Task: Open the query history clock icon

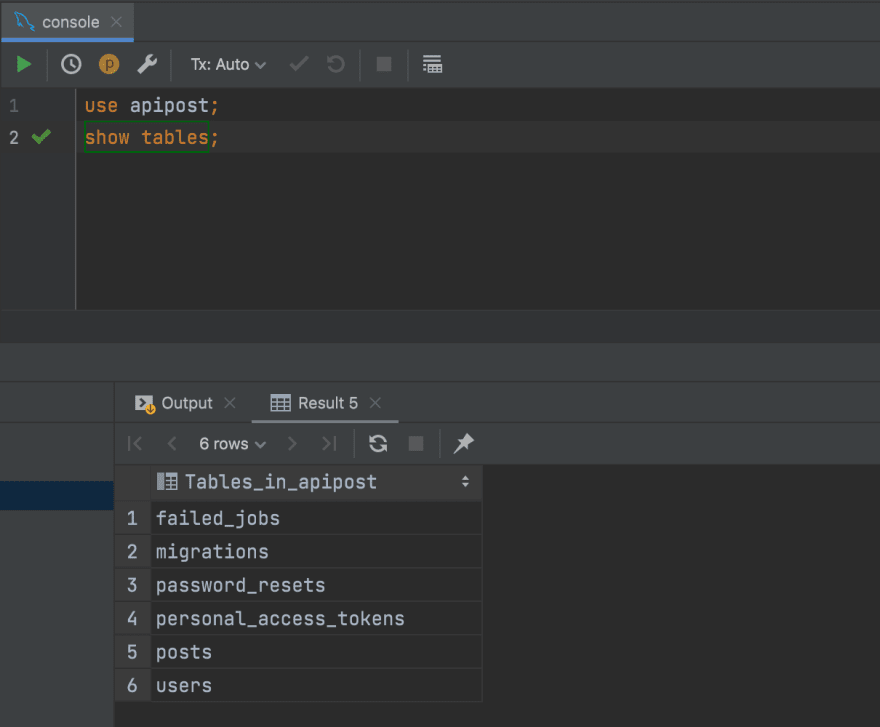Action: tap(70, 64)
